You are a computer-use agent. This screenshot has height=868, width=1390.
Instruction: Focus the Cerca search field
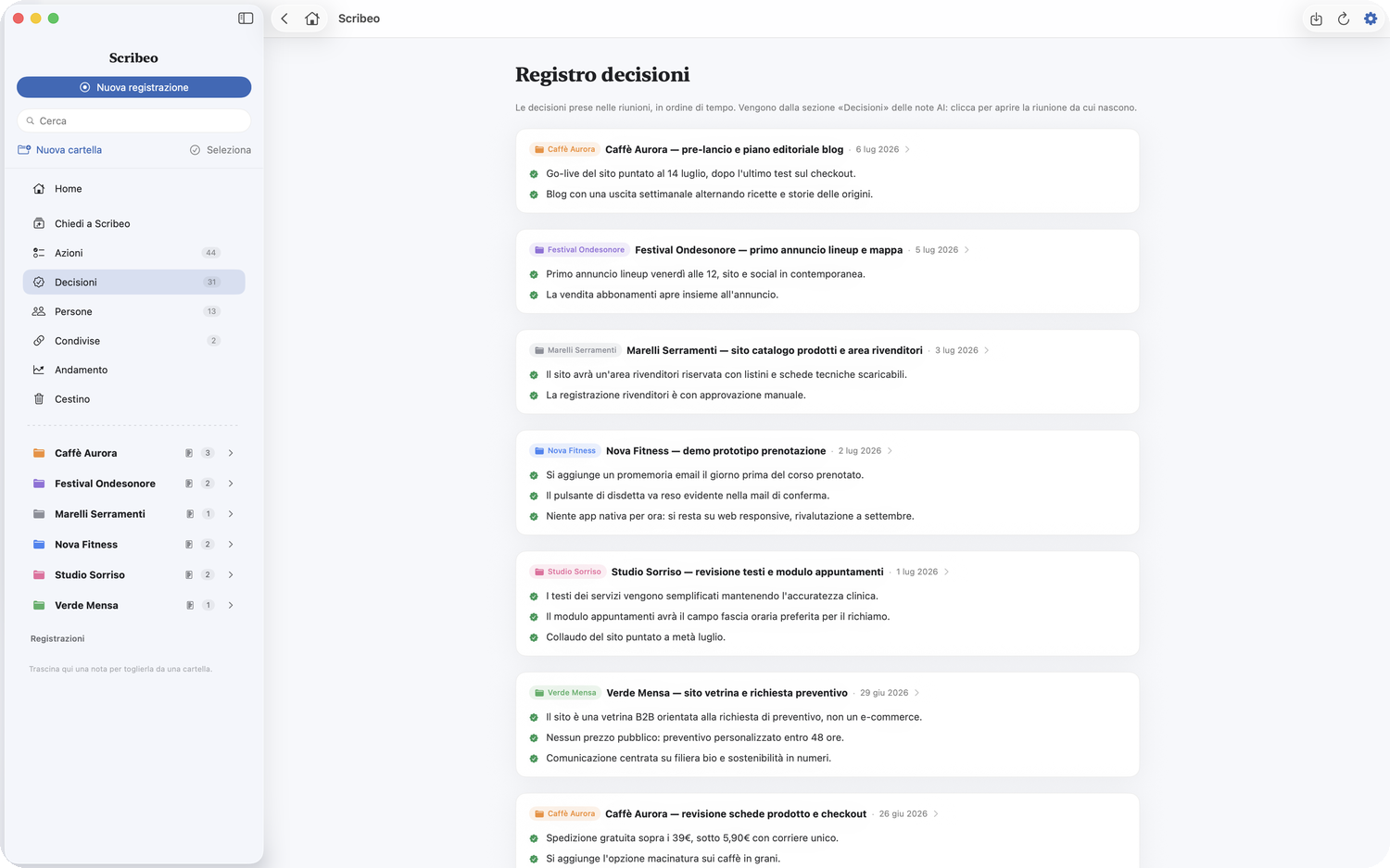click(x=133, y=121)
